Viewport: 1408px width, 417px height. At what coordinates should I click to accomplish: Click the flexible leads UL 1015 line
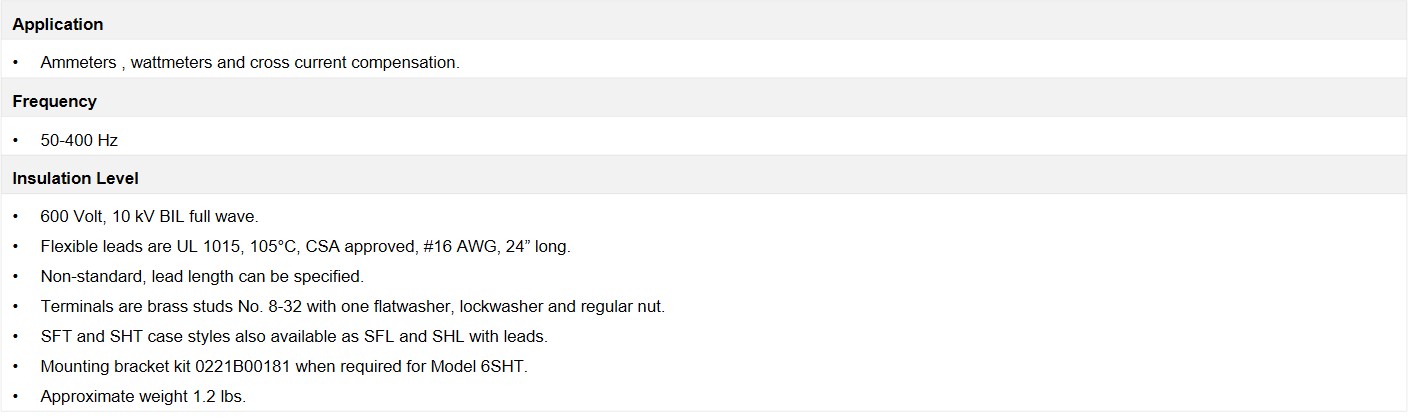click(305, 246)
